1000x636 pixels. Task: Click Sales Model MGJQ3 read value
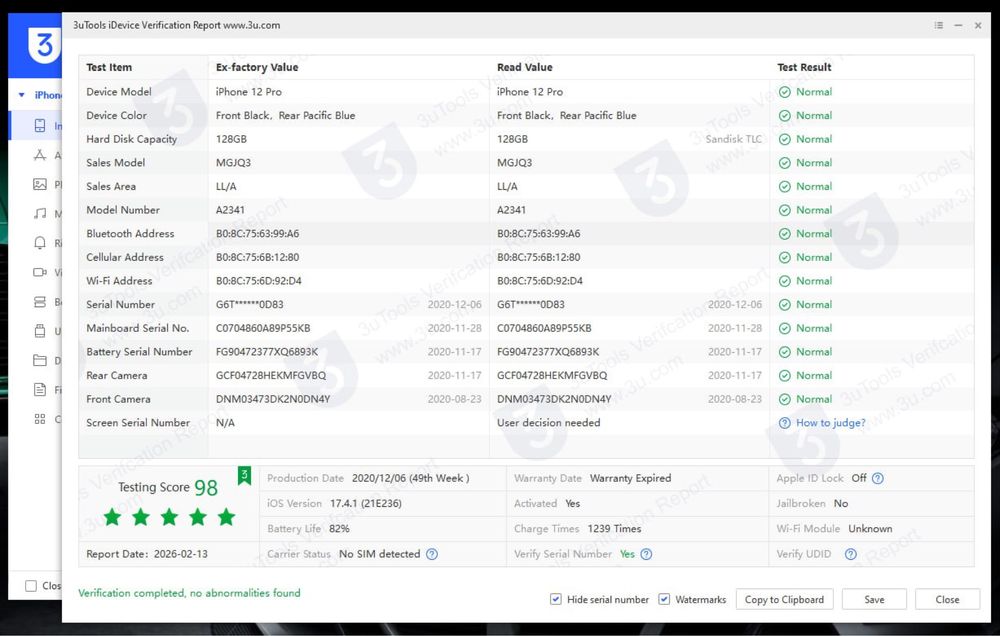[514, 163]
